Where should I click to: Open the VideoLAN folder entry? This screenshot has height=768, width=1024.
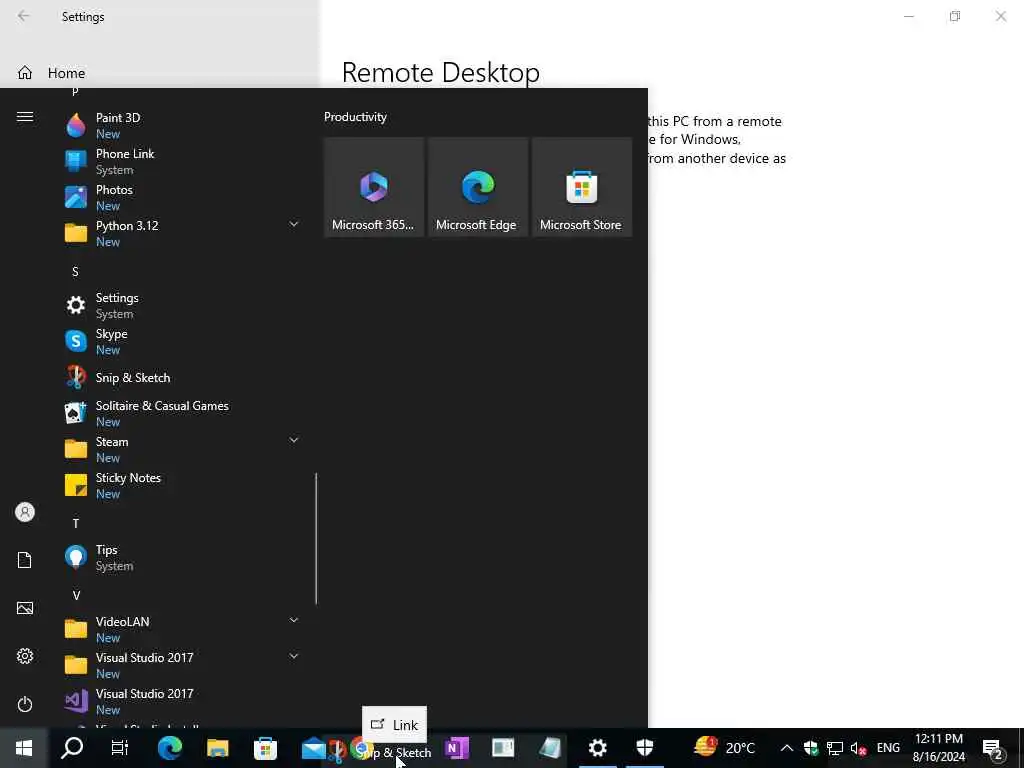coord(181,629)
